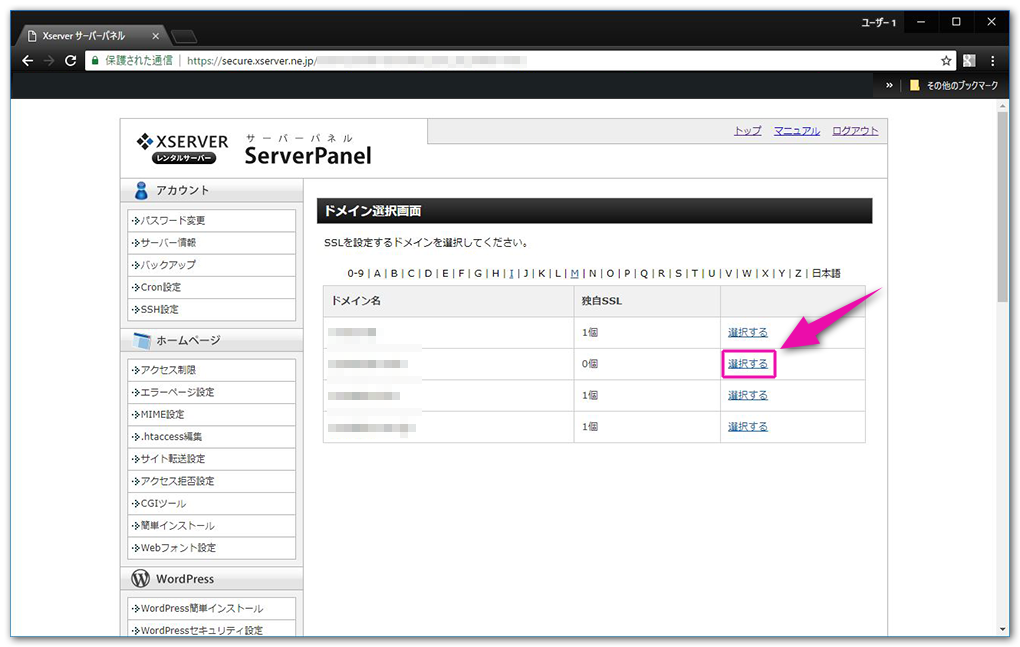
Task: Click the WordPress logo icon in sidebar
Action: pos(142,578)
